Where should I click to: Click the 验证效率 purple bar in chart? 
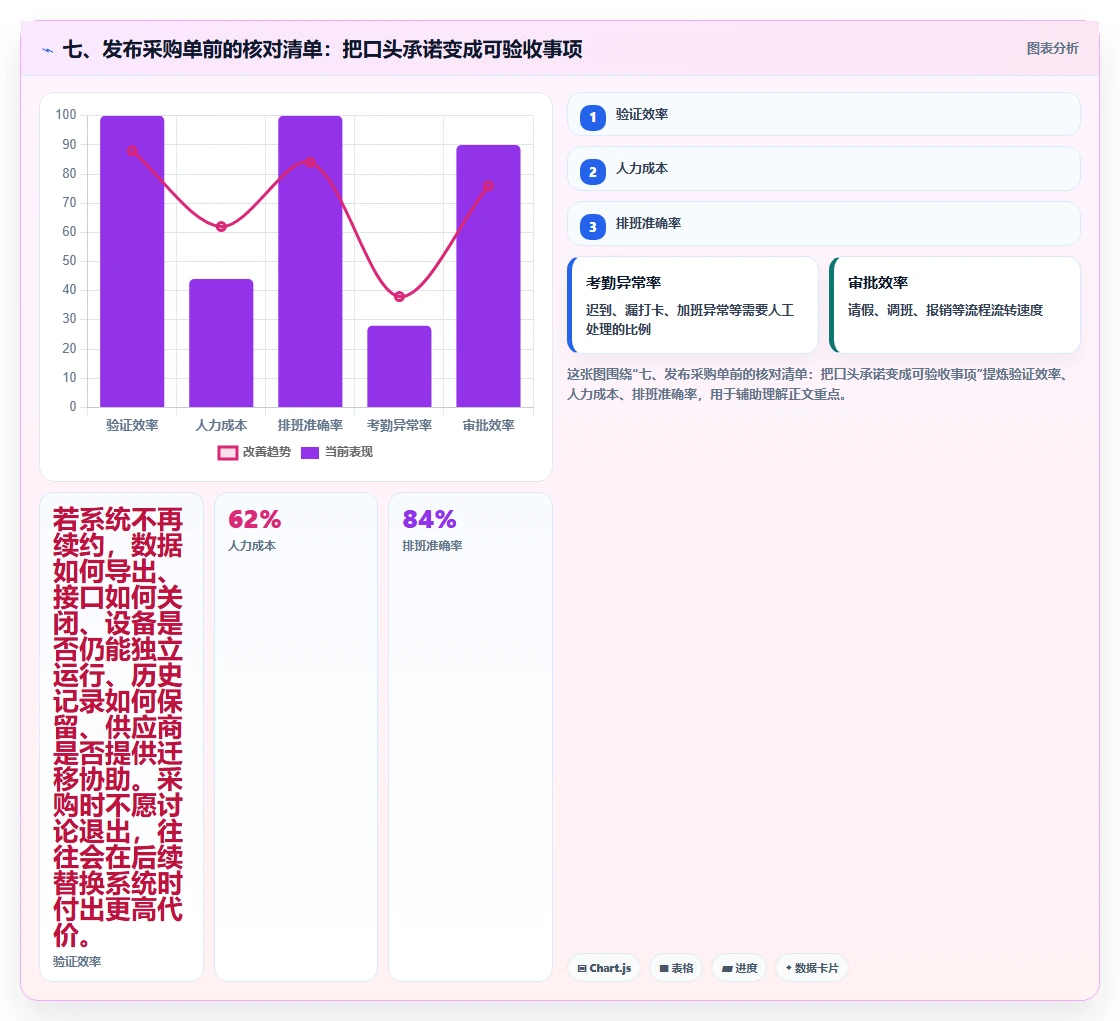[132, 262]
